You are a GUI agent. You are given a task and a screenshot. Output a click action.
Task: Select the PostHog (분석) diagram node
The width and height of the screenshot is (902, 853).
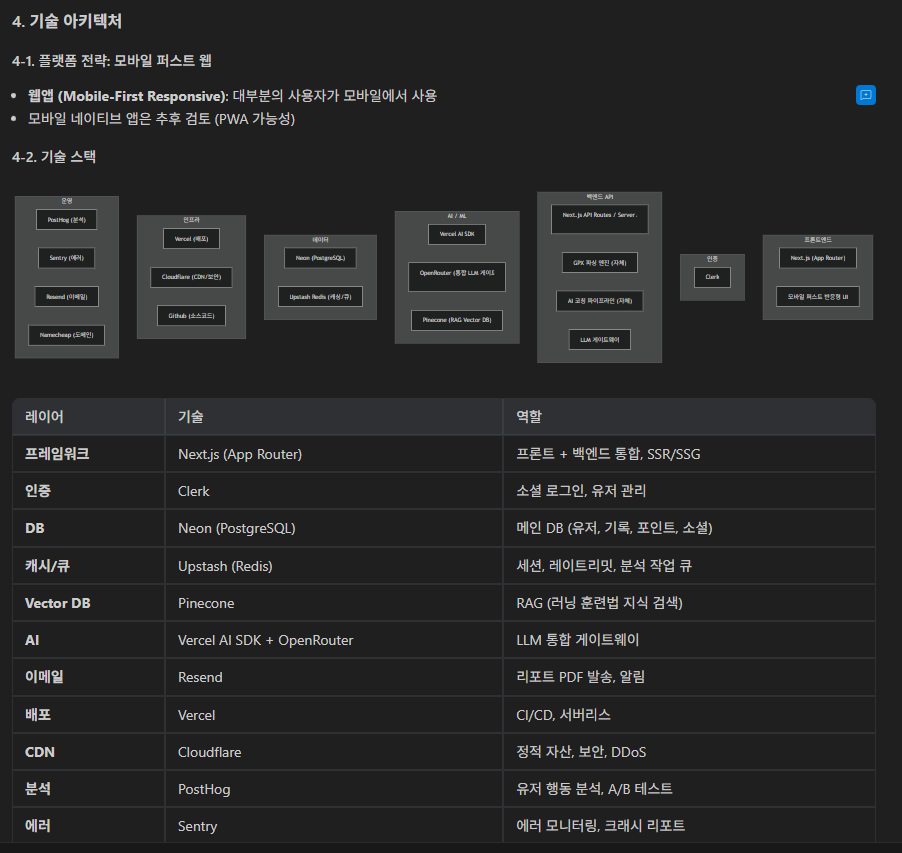point(67,220)
